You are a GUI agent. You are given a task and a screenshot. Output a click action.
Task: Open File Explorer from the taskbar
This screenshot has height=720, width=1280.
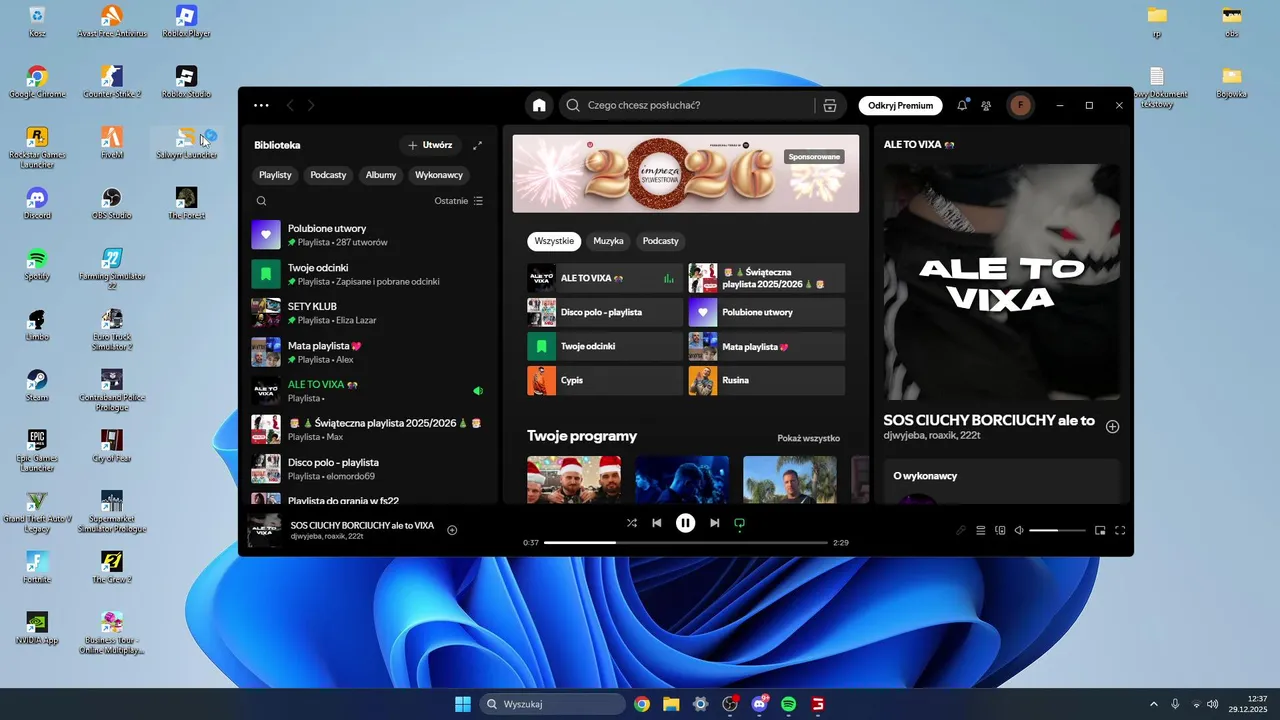click(671, 704)
